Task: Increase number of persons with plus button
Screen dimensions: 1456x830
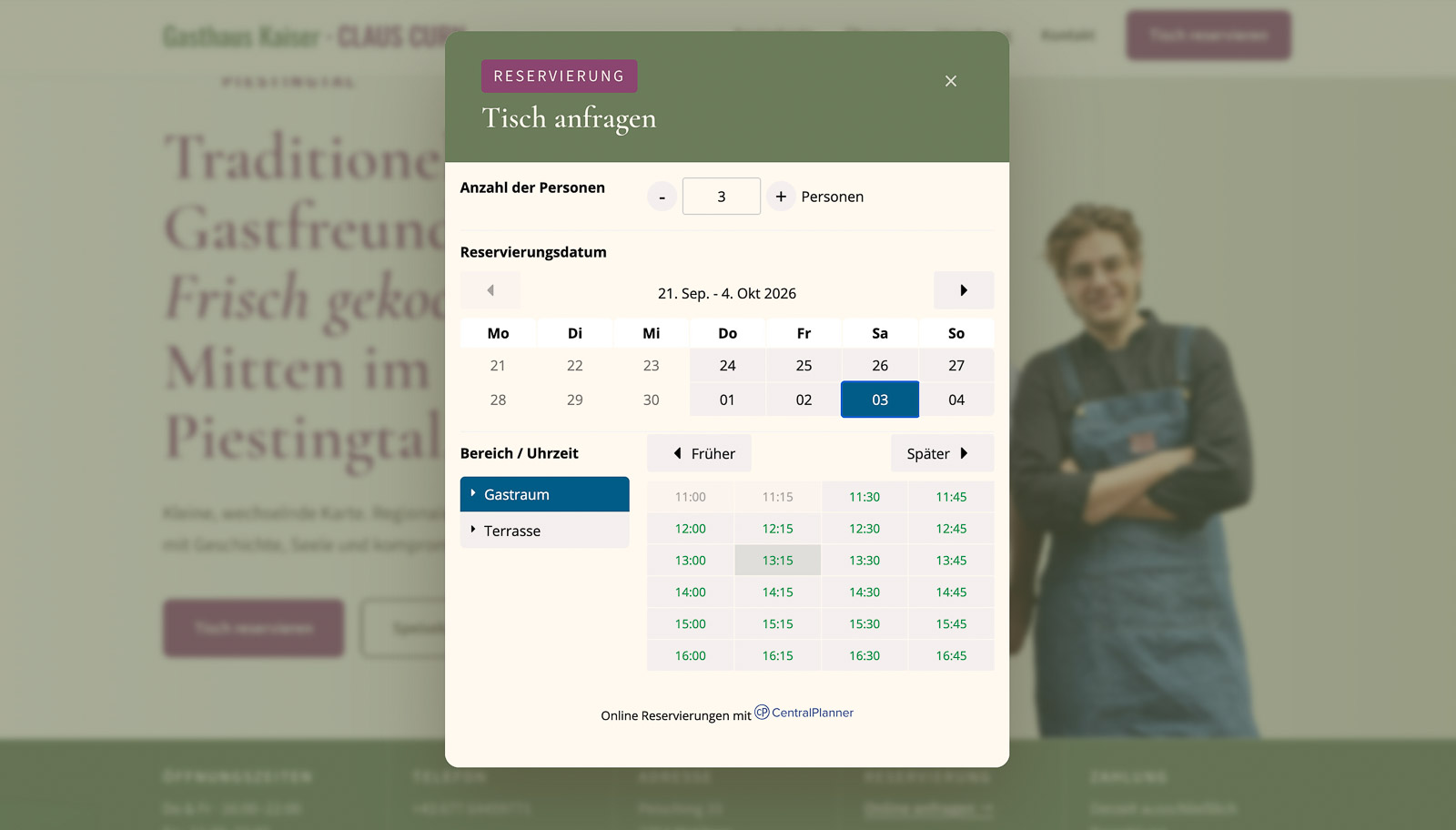Action: 781,197
